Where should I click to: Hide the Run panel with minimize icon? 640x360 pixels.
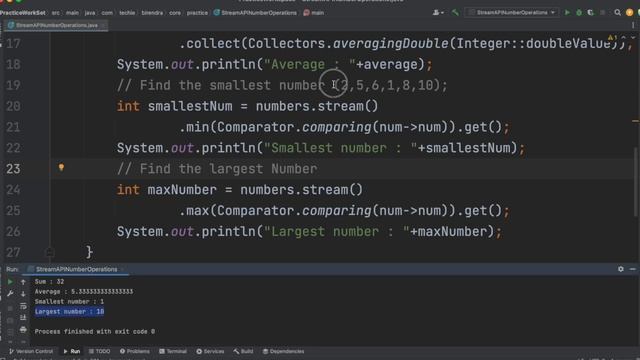632,269
